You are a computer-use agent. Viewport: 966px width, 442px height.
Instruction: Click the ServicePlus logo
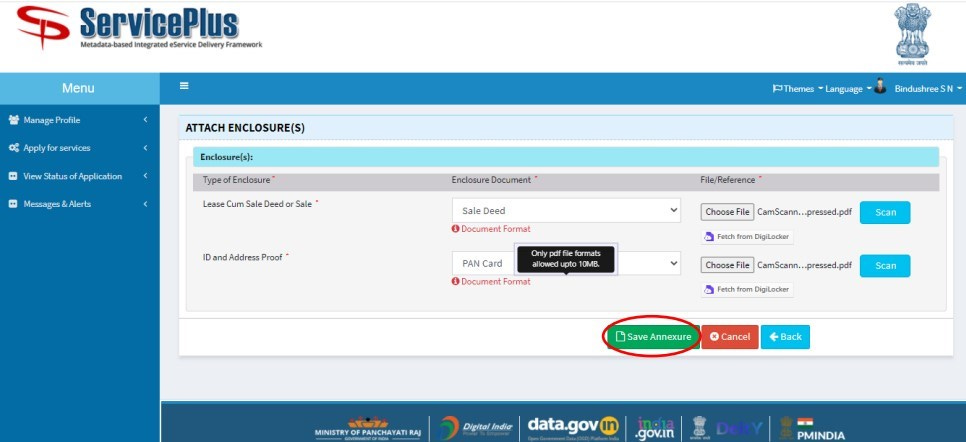(x=140, y=28)
